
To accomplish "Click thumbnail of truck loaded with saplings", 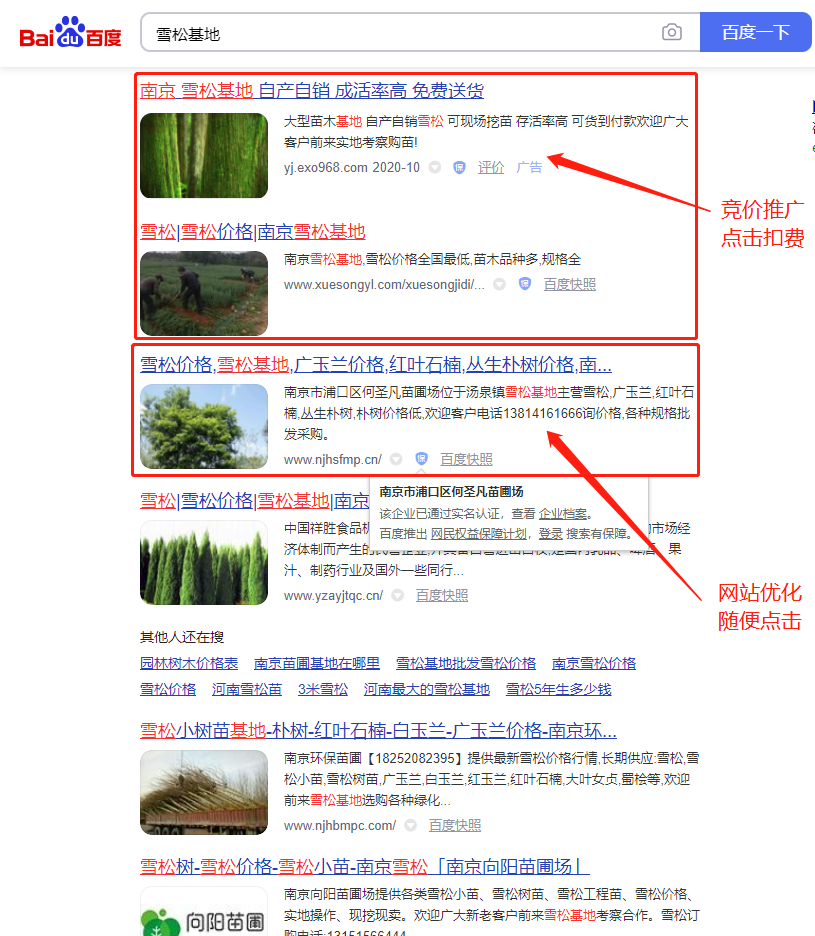I will pos(204,792).
